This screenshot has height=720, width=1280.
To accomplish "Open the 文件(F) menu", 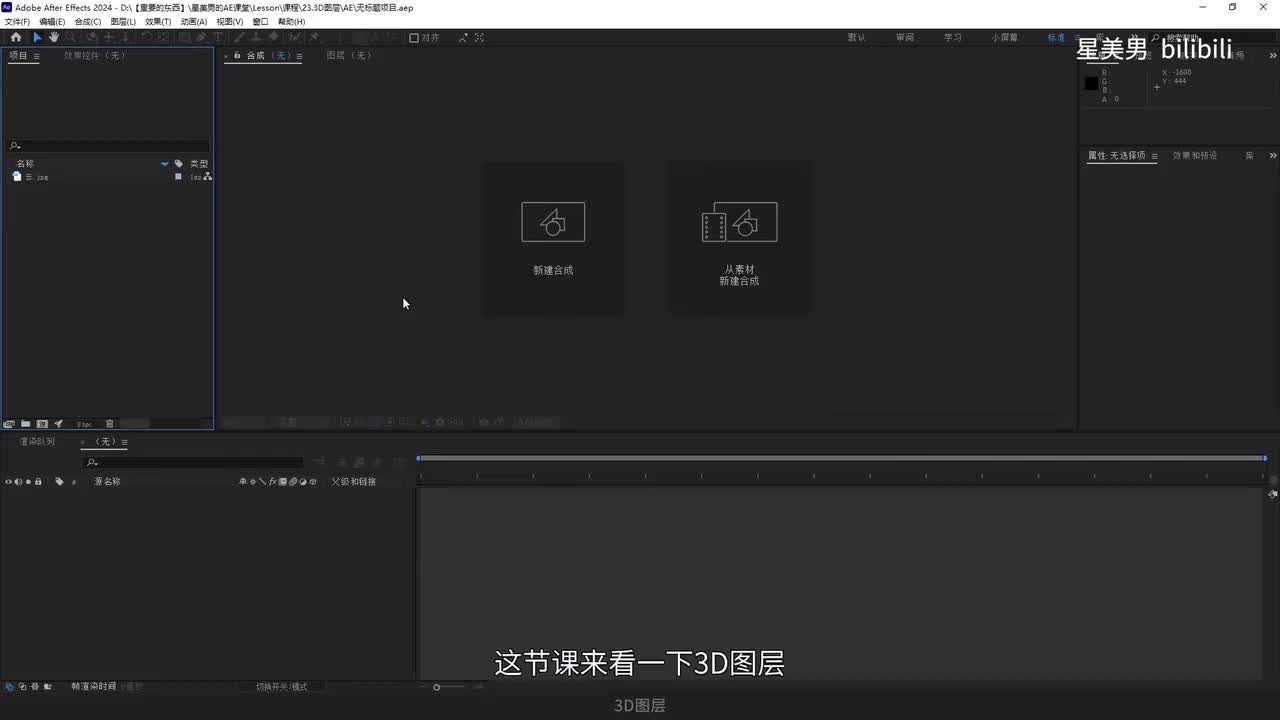I will point(17,21).
